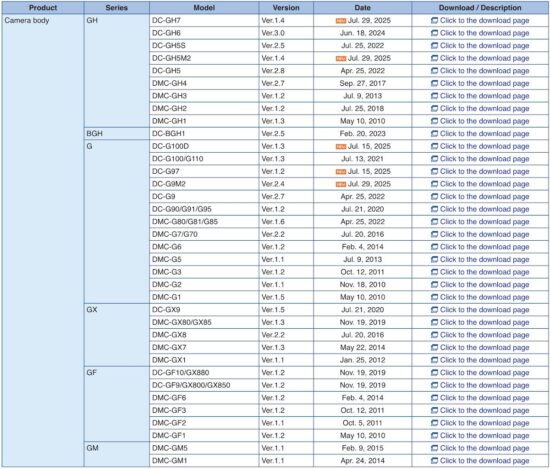
Task: Click the download page icon for DMC-GX8
Action: pyautogui.click(x=434, y=335)
